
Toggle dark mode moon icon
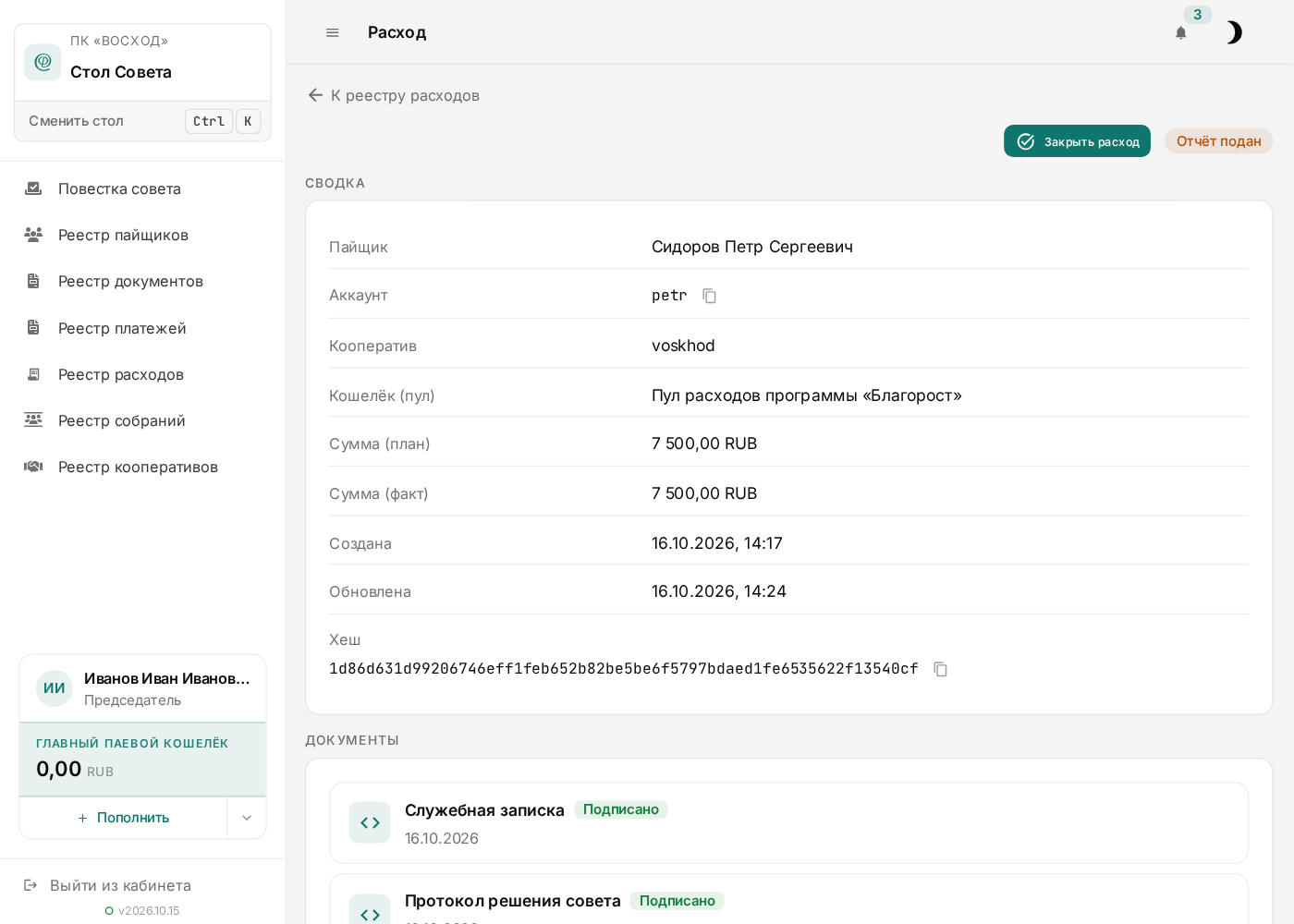(x=1234, y=33)
